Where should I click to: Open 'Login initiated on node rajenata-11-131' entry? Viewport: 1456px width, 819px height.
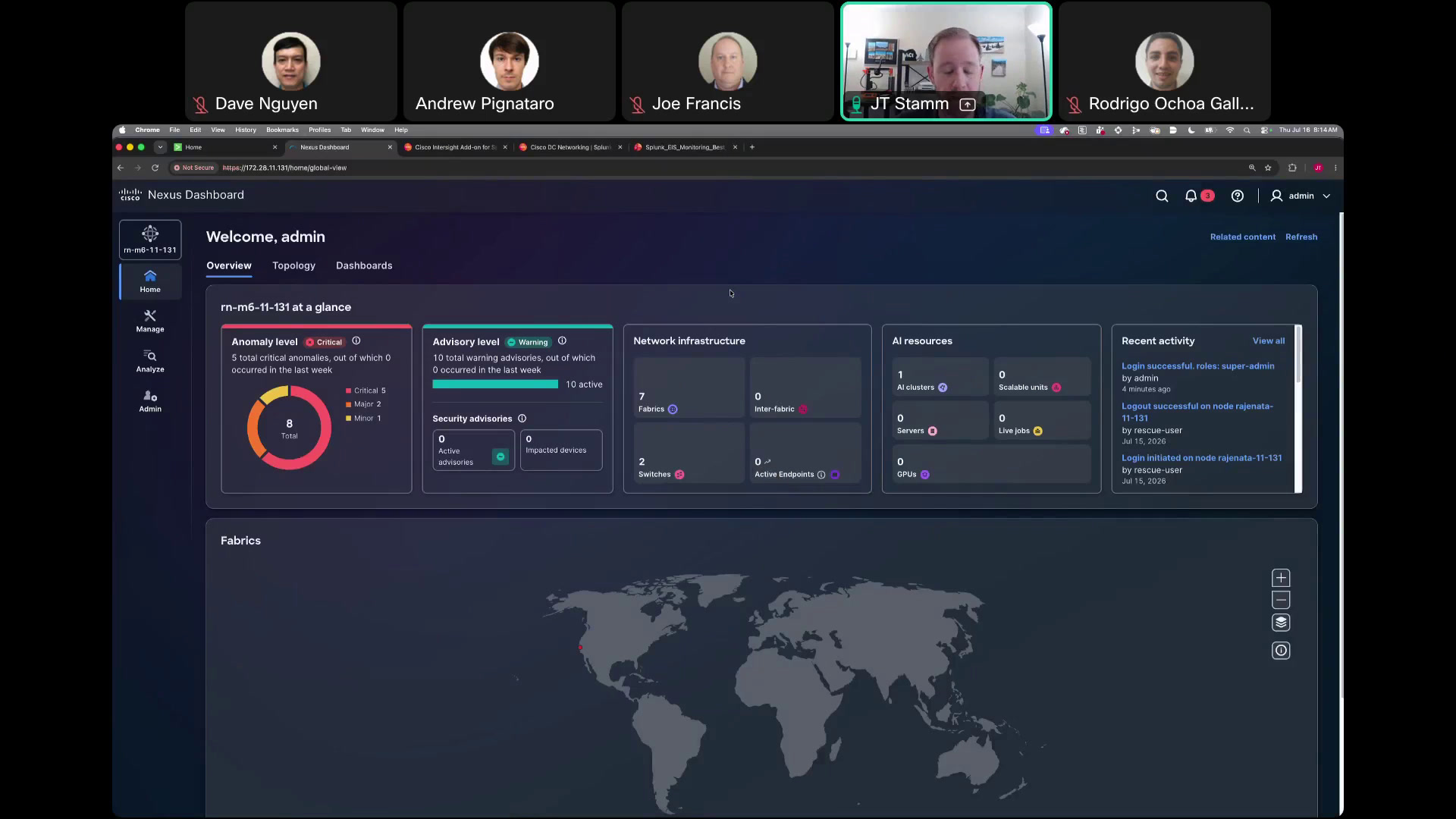tap(1202, 458)
